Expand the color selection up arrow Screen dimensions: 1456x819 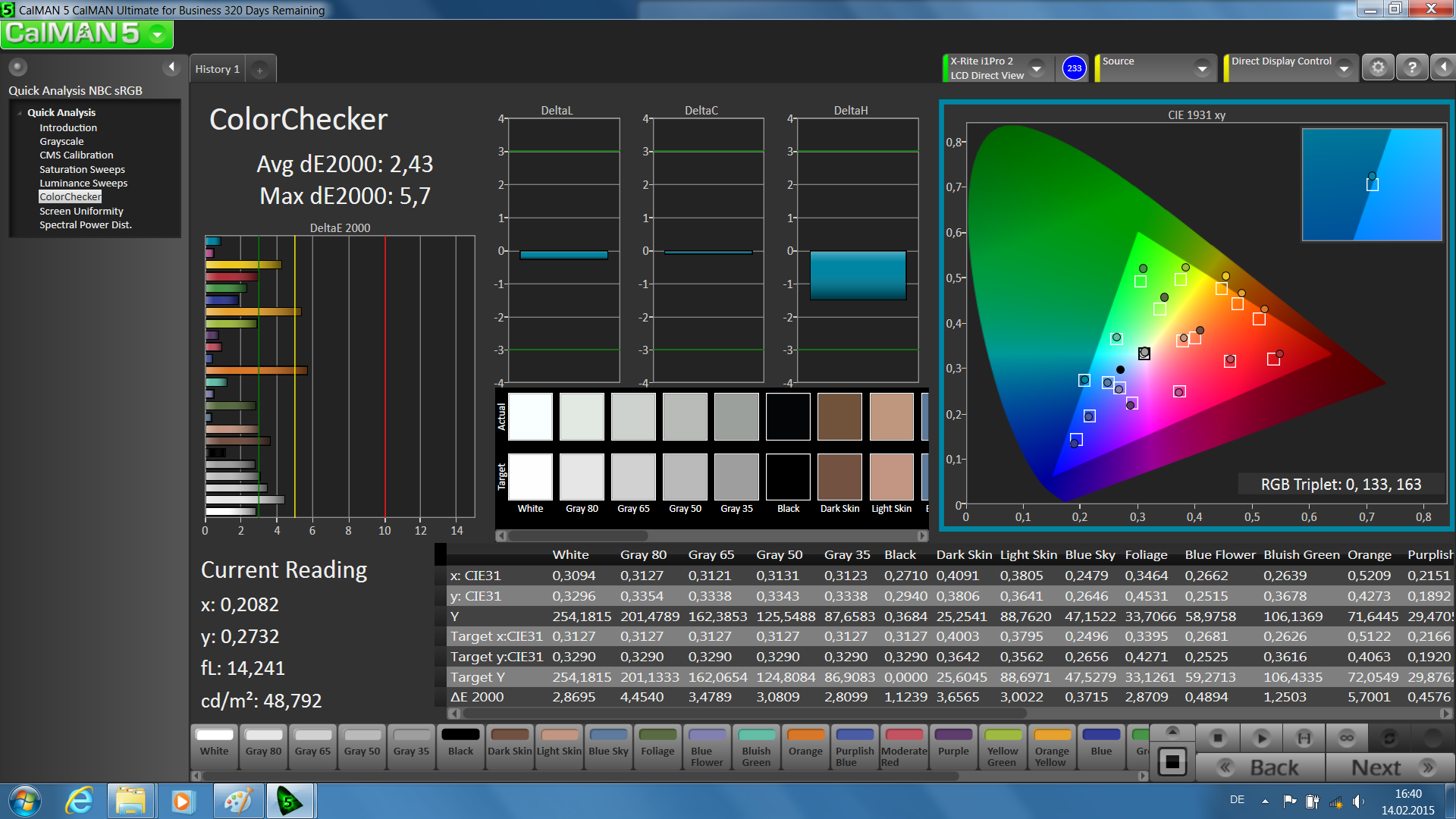tap(1172, 731)
